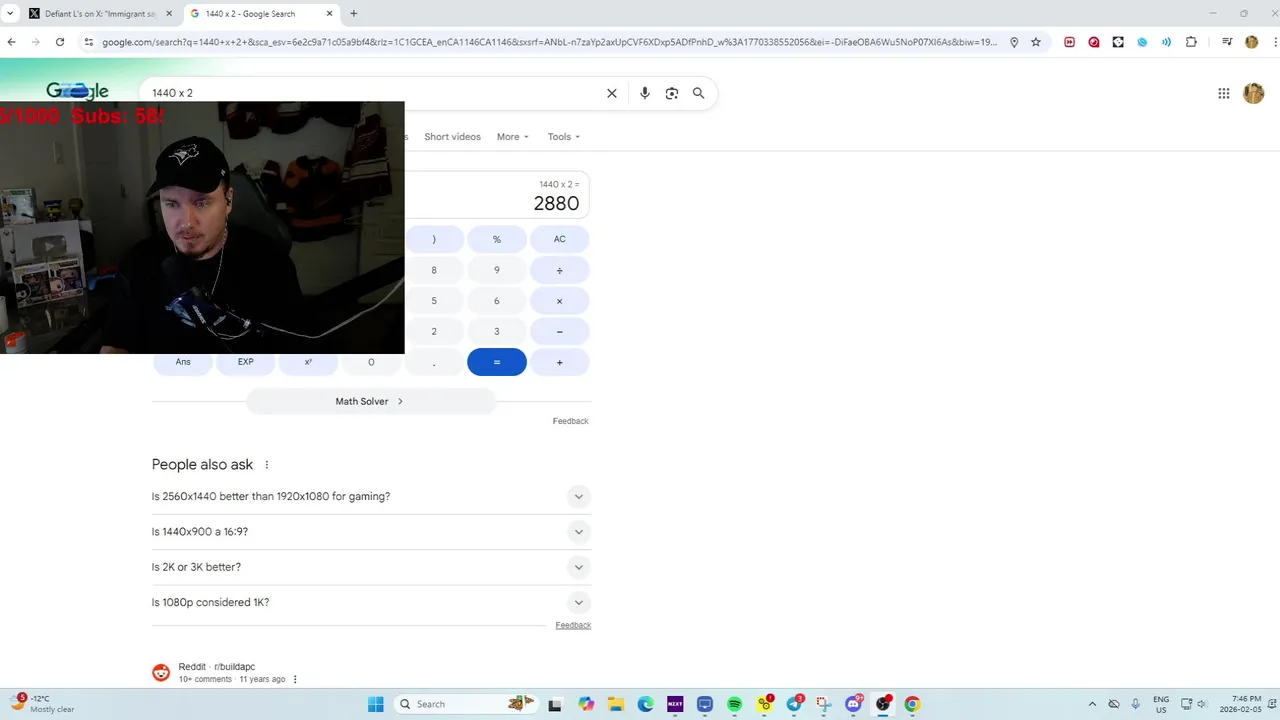Click the Chrome address bar URL
Screen dimensions: 1280x720
[x=549, y=42]
